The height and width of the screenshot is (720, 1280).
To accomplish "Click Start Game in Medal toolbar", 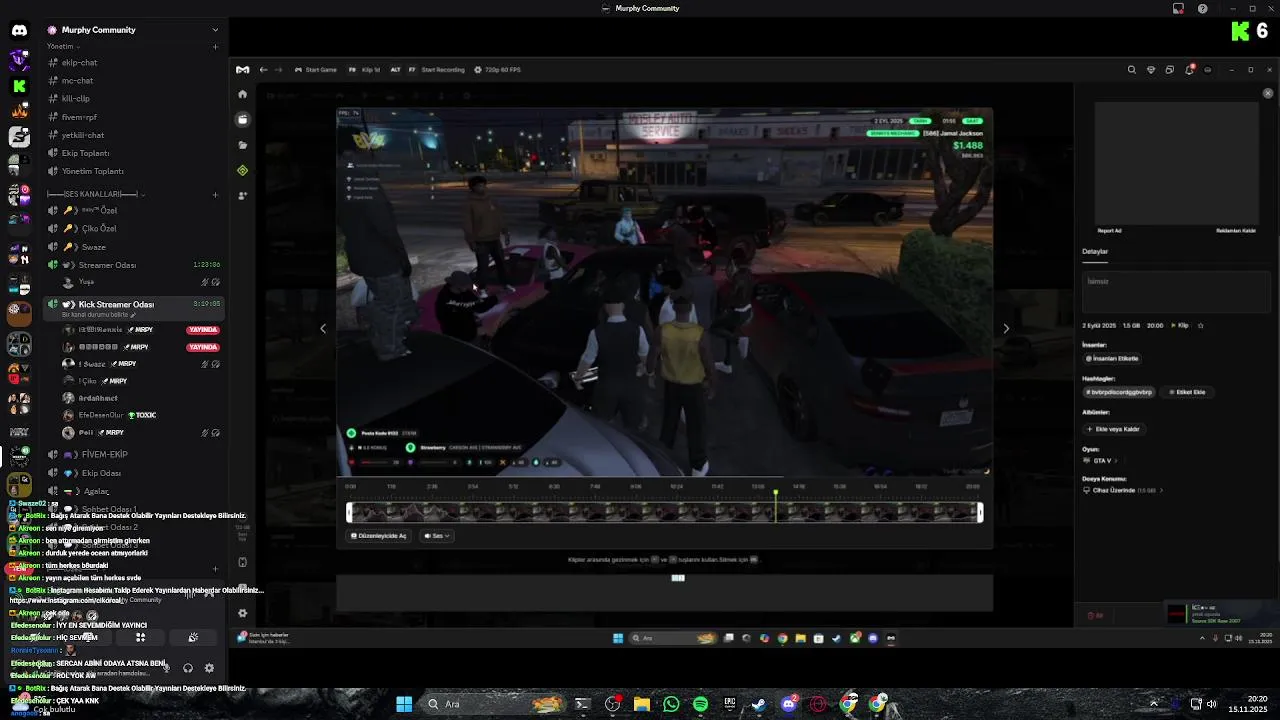I will 316,70.
